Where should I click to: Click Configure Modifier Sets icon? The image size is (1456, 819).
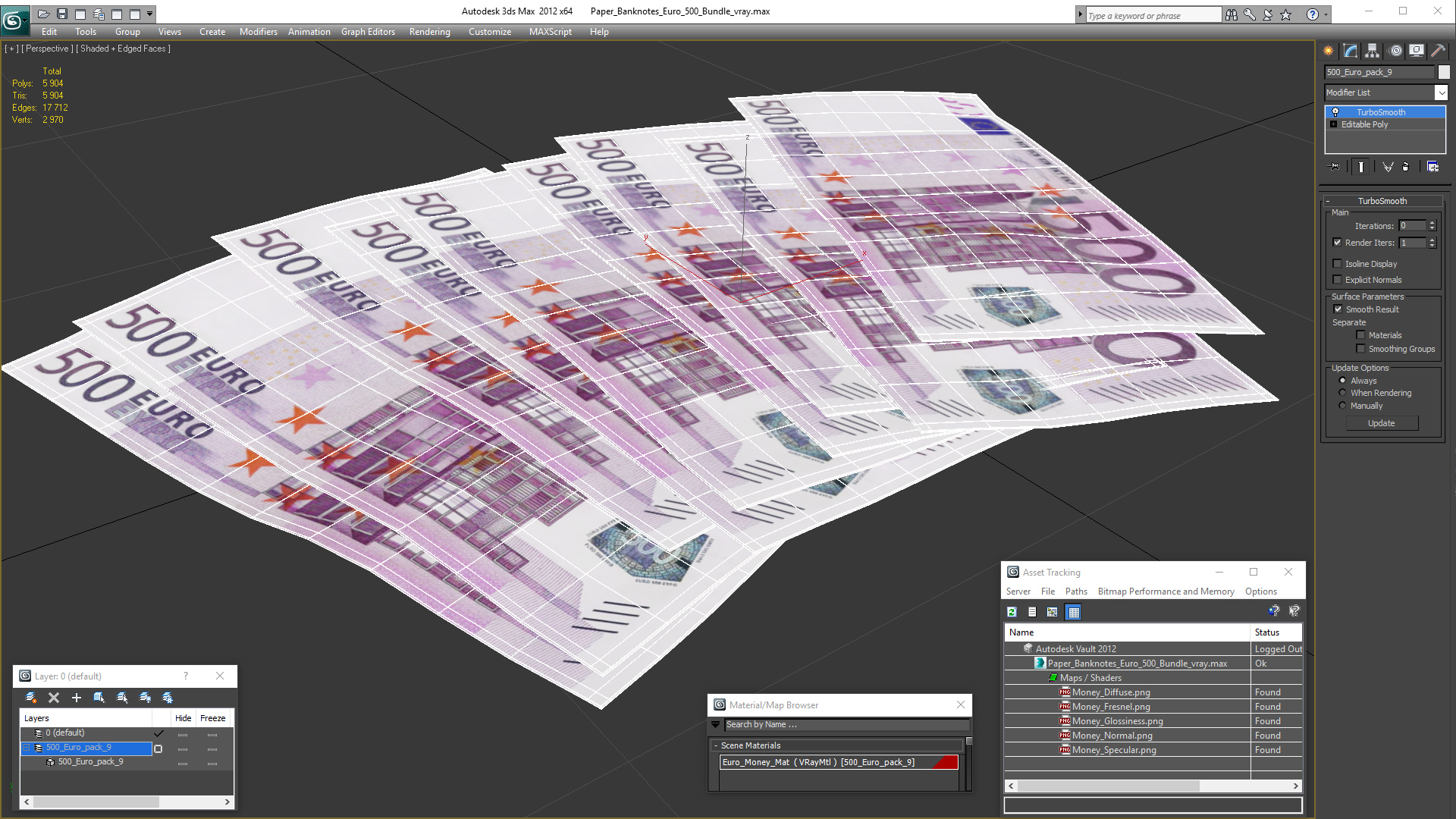pos(1432,167)
